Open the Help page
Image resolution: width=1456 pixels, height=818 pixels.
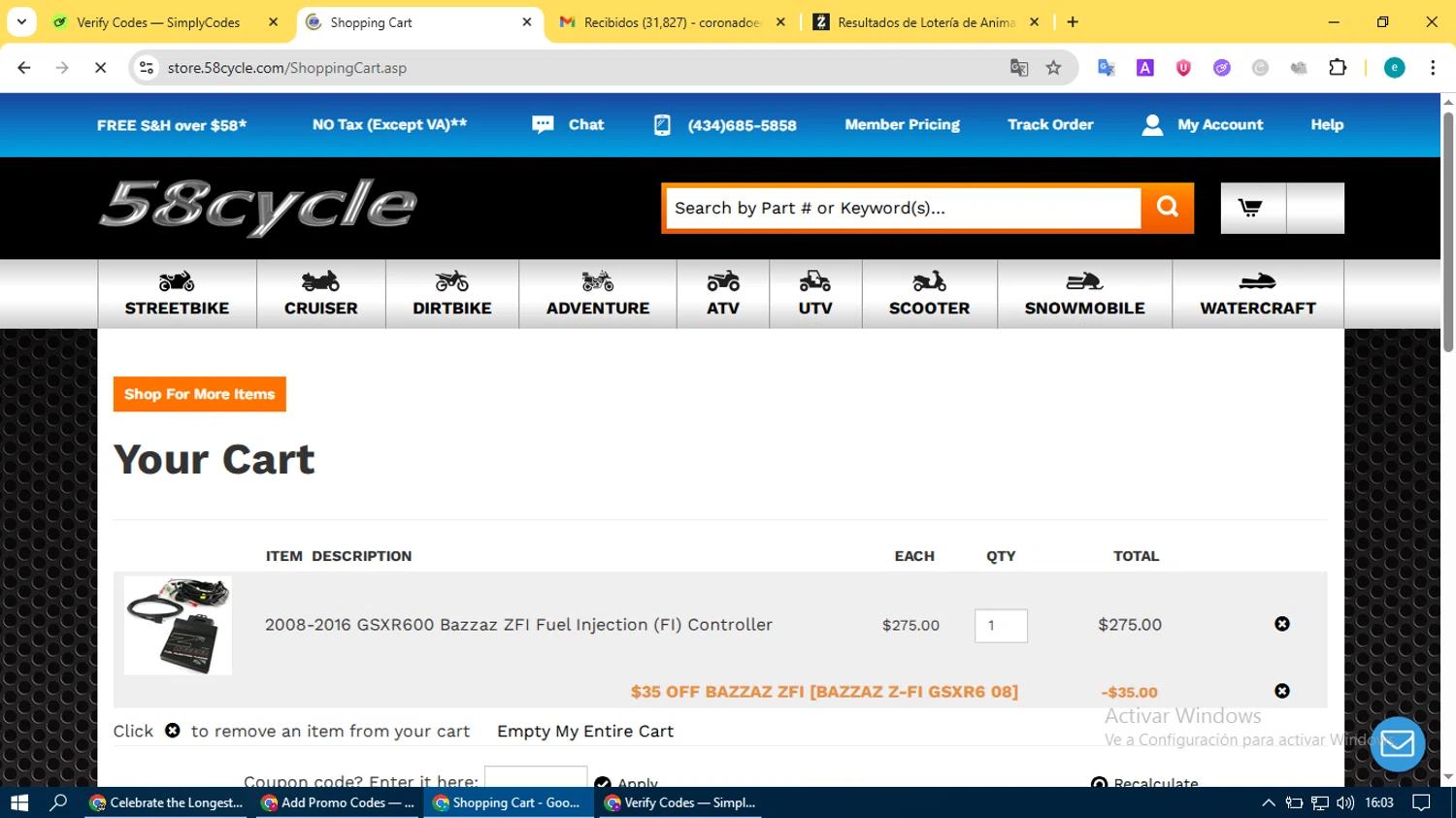1327,125
